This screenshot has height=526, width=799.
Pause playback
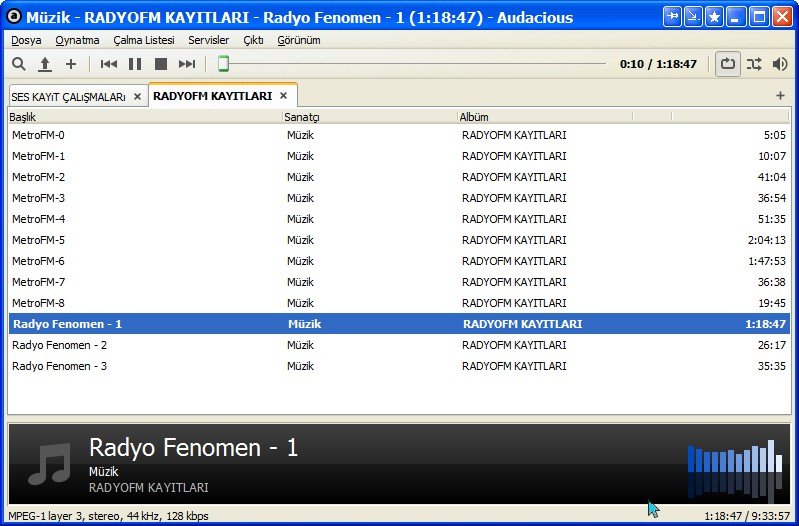135,64
